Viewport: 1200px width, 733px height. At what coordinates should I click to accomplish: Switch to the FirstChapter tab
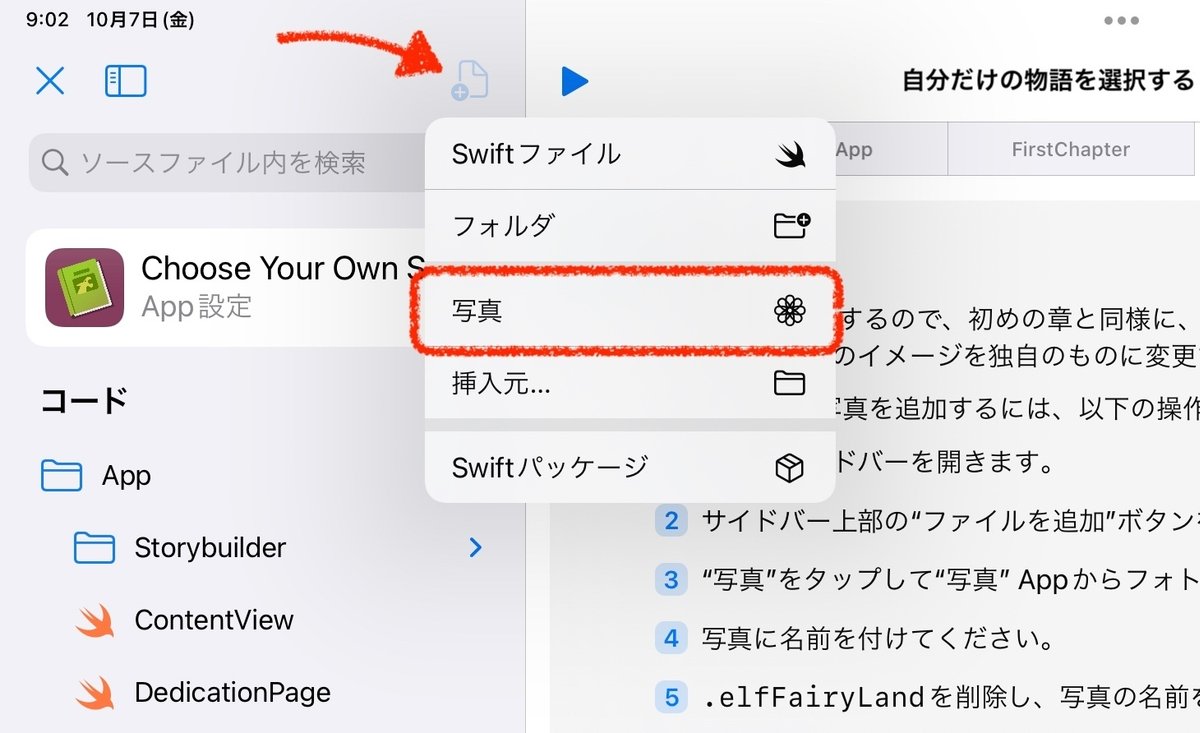pos(1070,150)
